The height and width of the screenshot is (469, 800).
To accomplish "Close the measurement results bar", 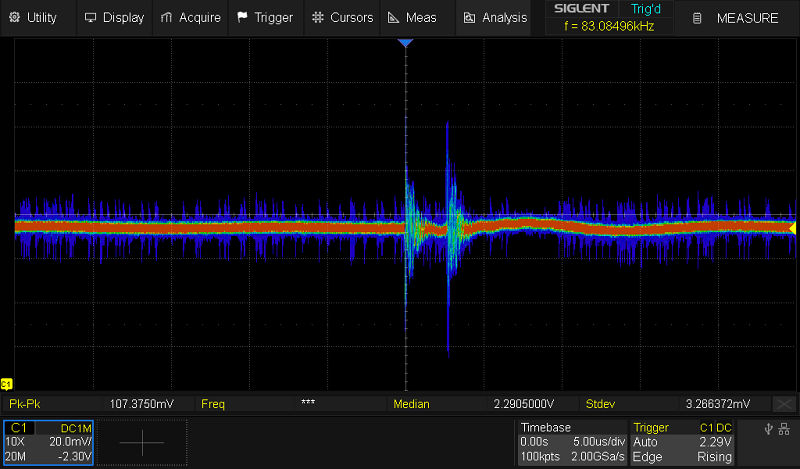I will coord(786,404).
